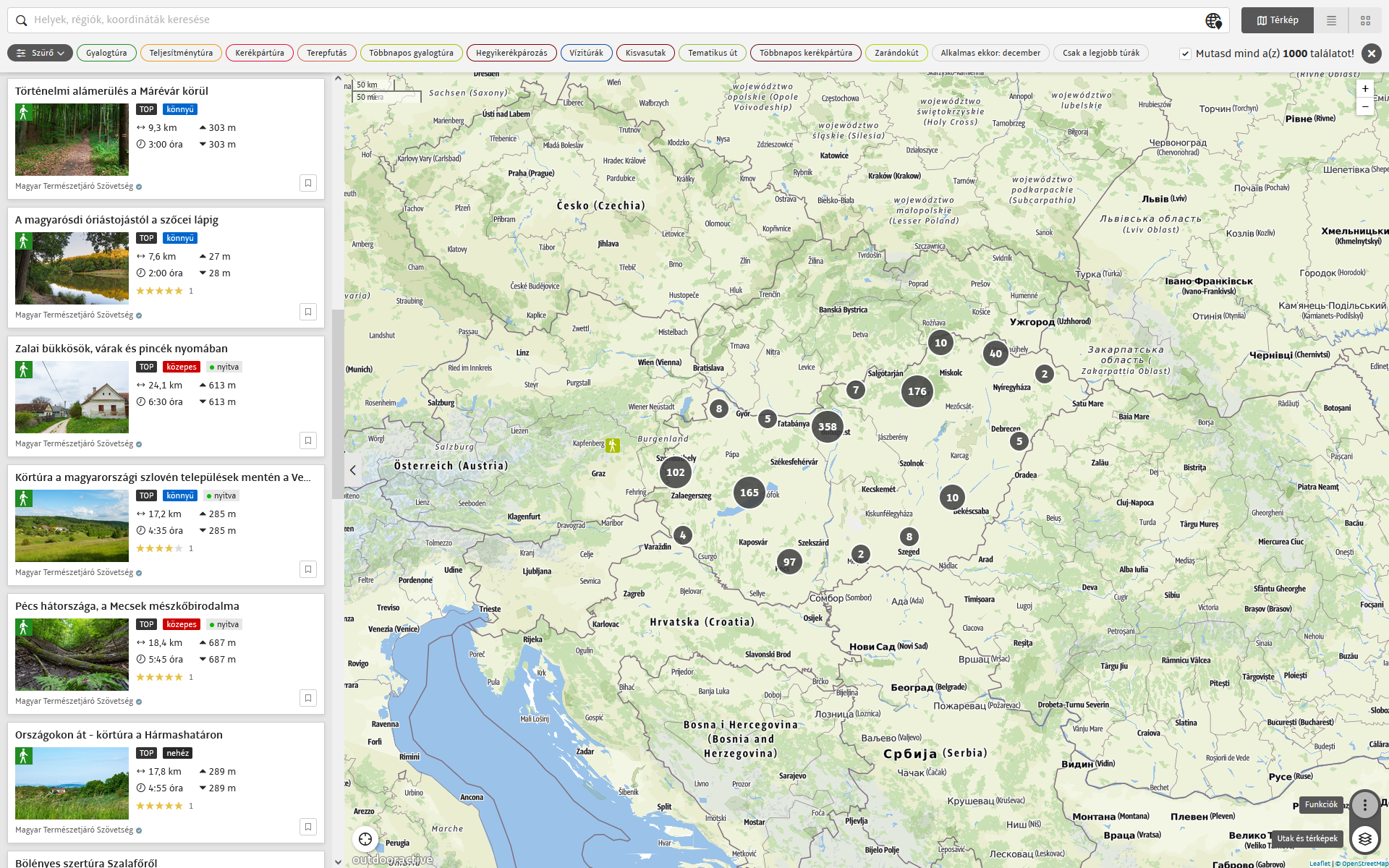Open map cluster with 4 near Varaždin
The image size is (1389, 868).
(682, 535)
